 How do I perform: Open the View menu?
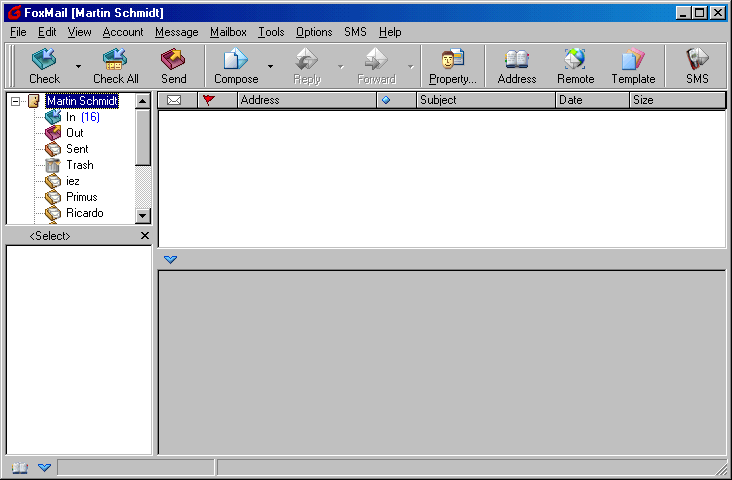tap(79, 32)
